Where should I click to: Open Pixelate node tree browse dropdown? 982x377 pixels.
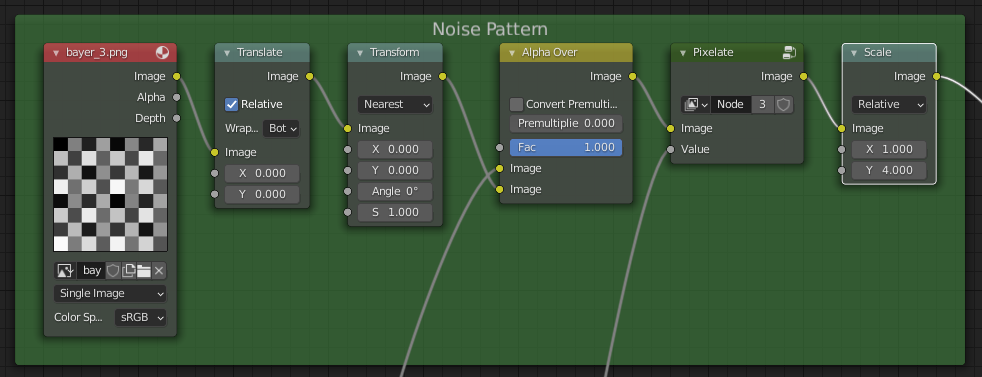pos(696,105)
